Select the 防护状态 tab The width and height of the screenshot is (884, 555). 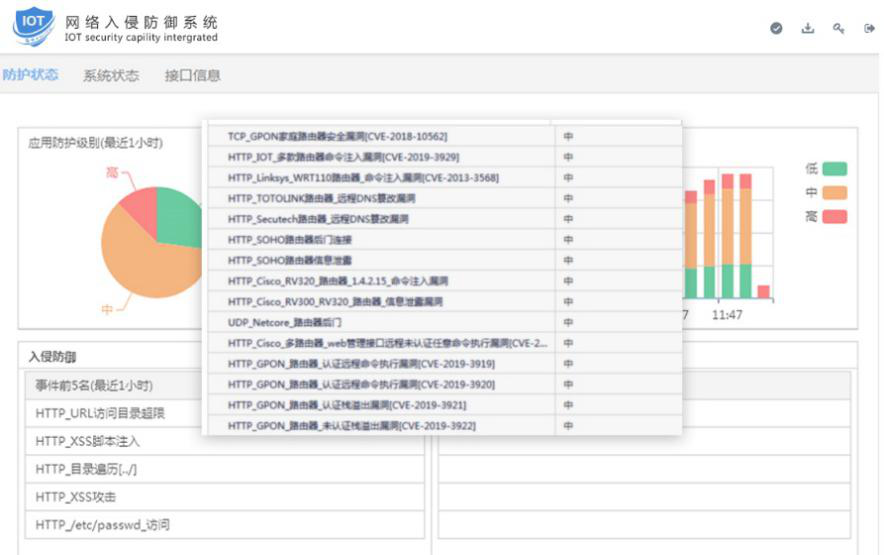click(x=29, y=75)
